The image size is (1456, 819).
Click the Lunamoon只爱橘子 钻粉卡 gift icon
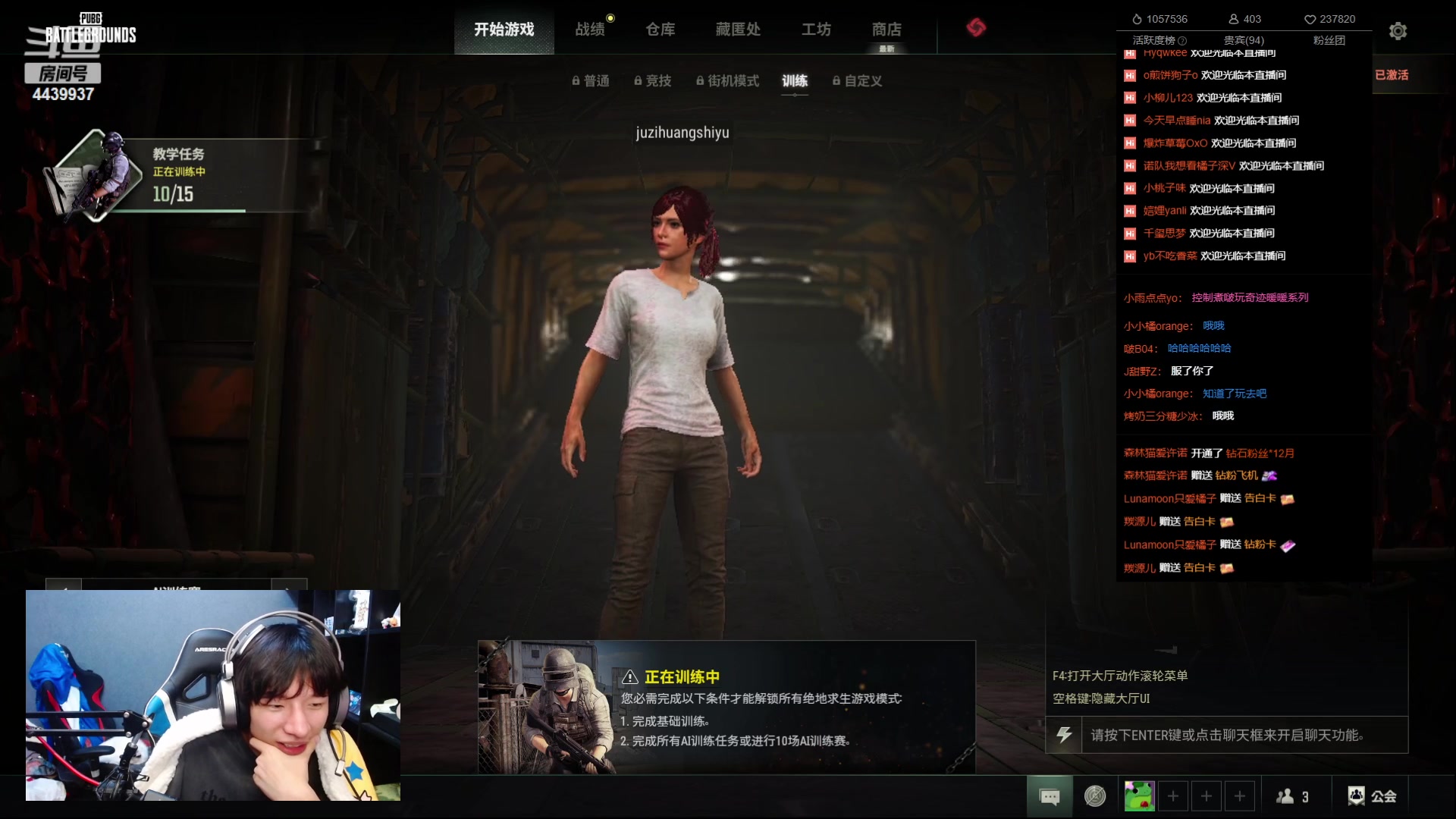pyautogui.click(x=1288, y=545)
